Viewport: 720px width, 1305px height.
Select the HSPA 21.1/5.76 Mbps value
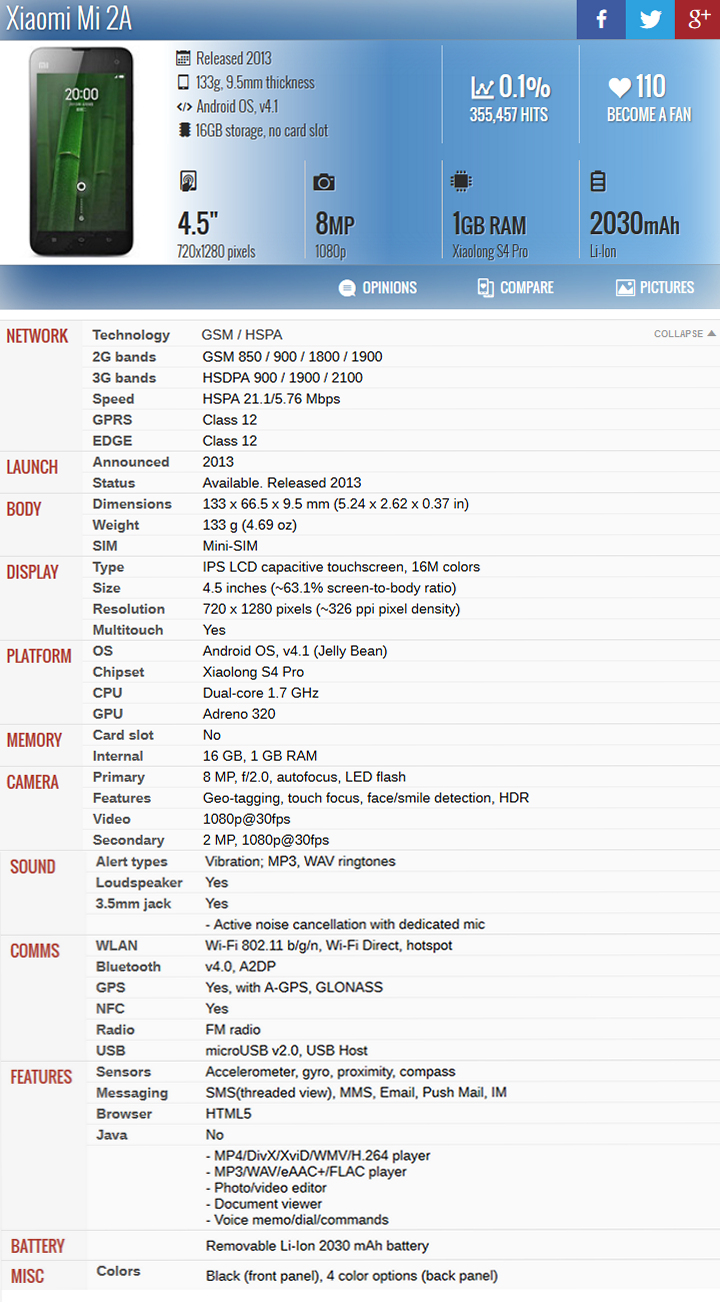coord(271,399)
